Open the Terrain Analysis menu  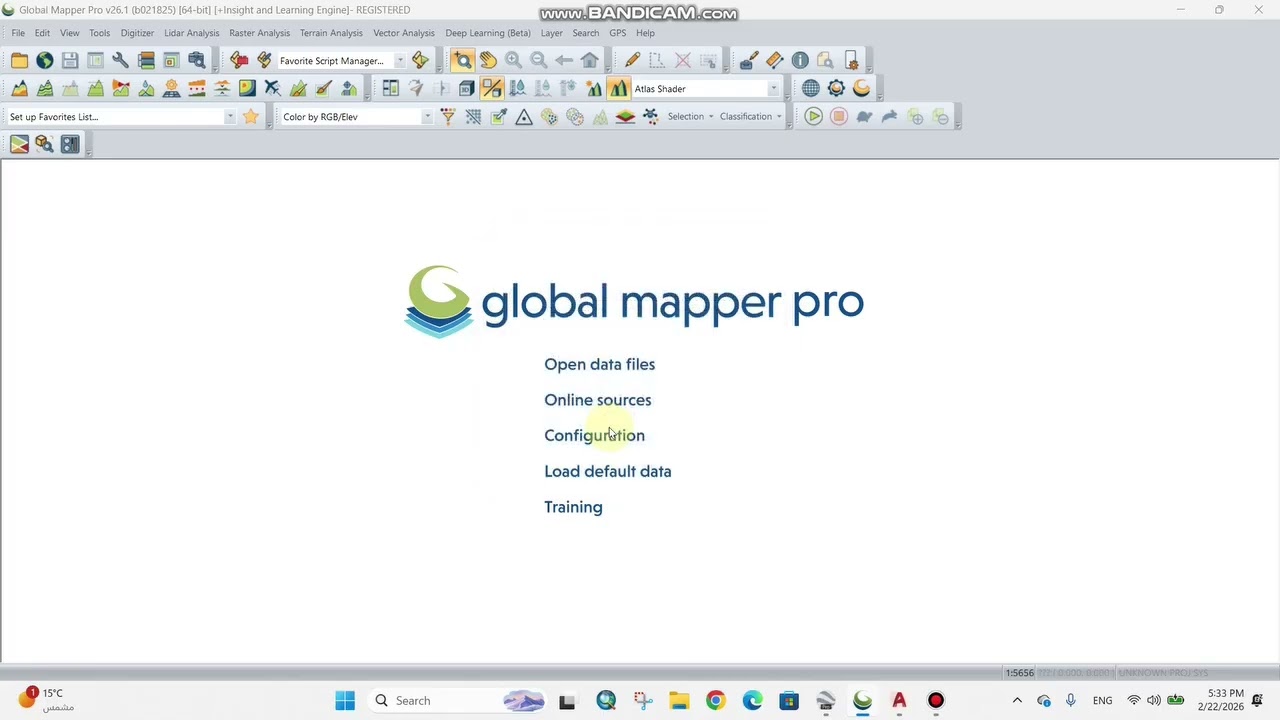(x=331, y=33)
